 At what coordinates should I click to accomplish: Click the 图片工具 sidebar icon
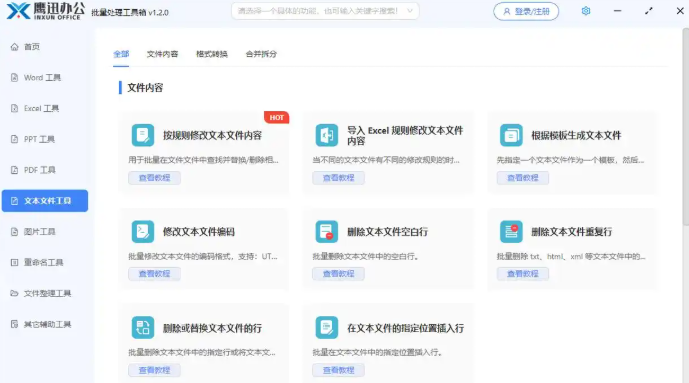(x=15, y=231)
